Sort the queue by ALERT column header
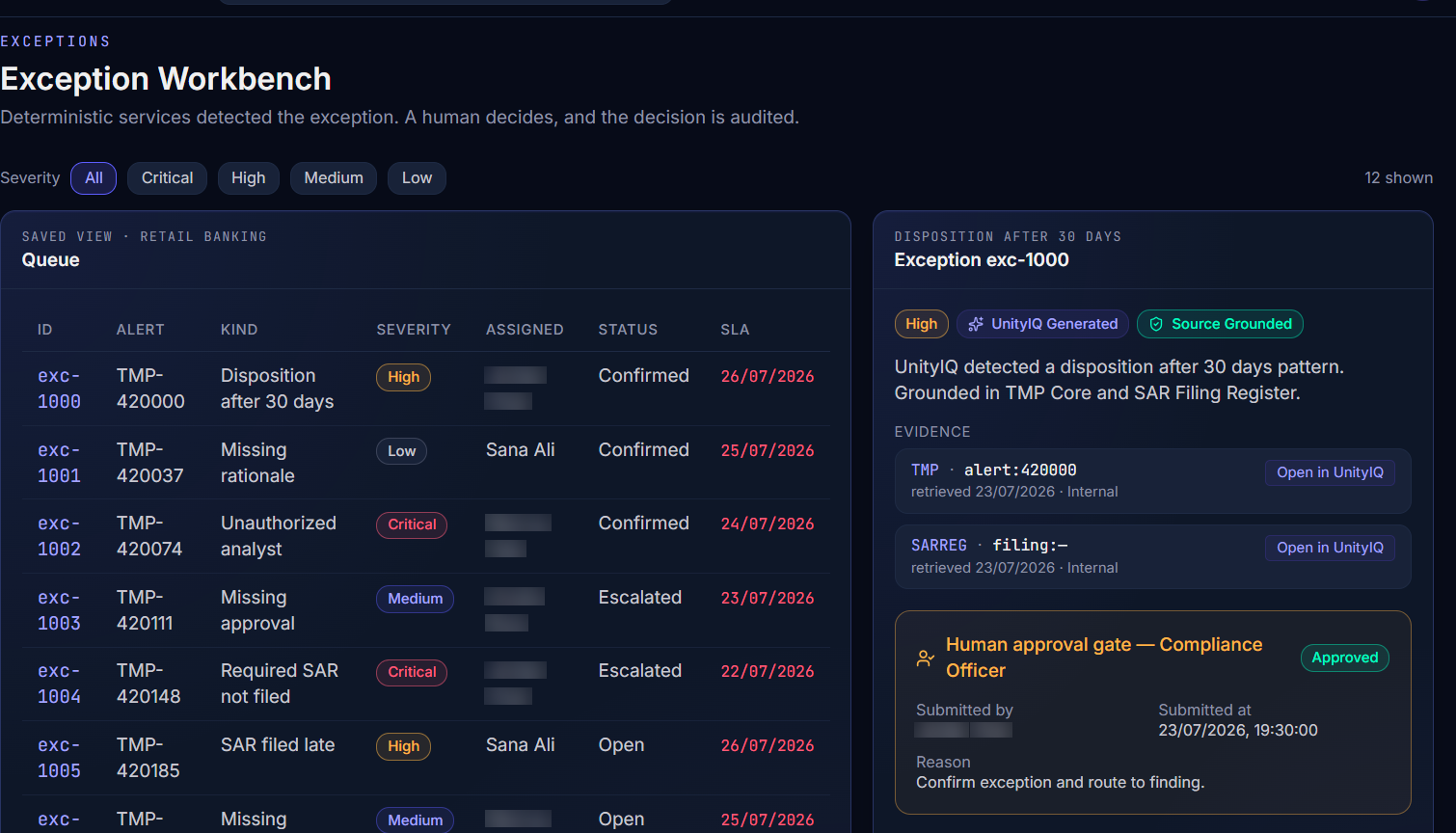Screen dimensions: 1456x833 pyautogui.click(x=141, y=330)
